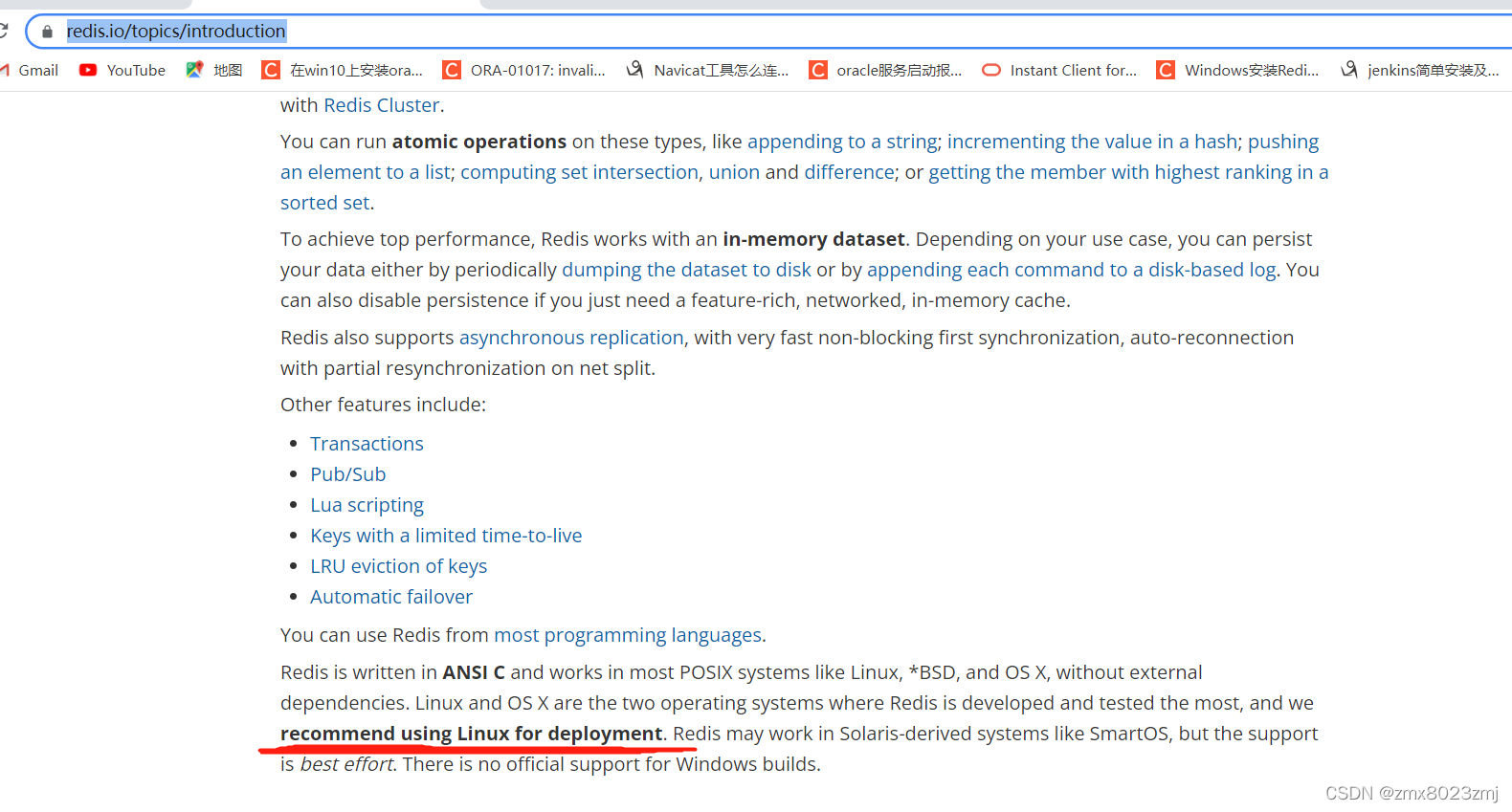Click the 'Other features include:' text
Image resolution: width=1512 pixels, height=812 pixels.
(383, 405)
